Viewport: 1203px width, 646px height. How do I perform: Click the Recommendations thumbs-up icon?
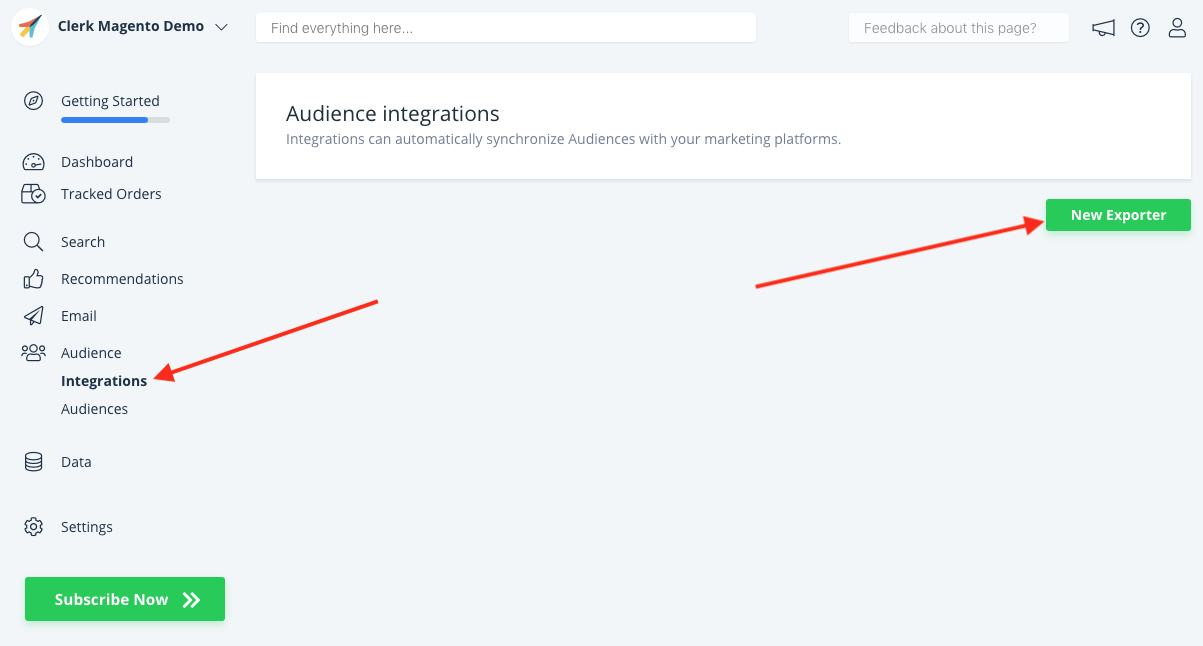[34, 279]
